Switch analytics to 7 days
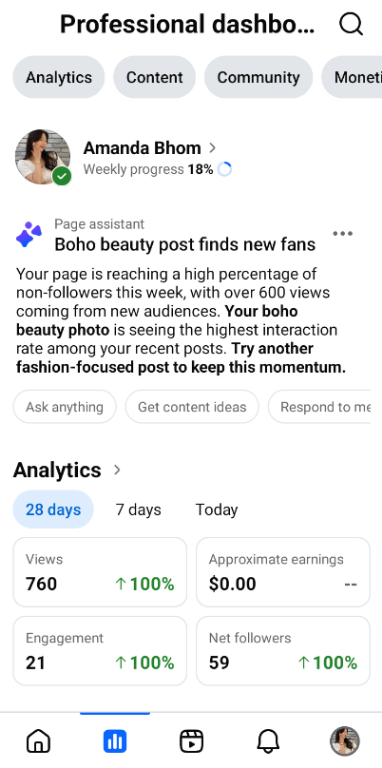 138,509
